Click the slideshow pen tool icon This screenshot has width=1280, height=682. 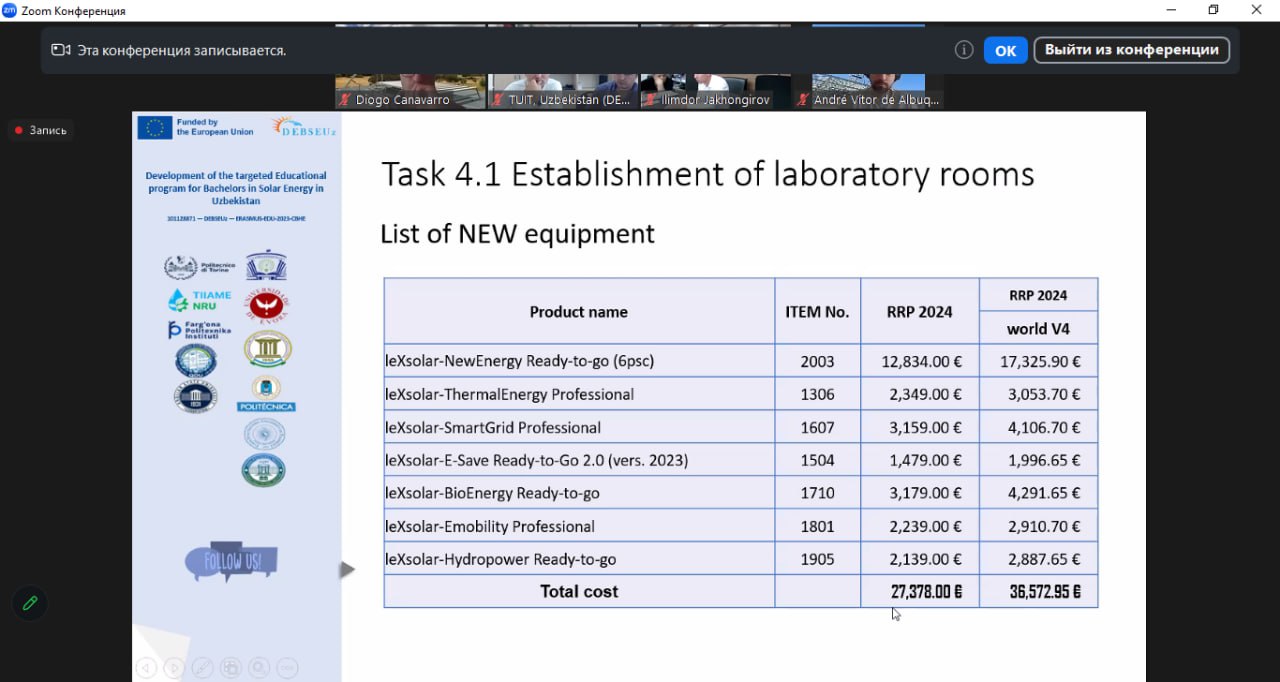202,667
